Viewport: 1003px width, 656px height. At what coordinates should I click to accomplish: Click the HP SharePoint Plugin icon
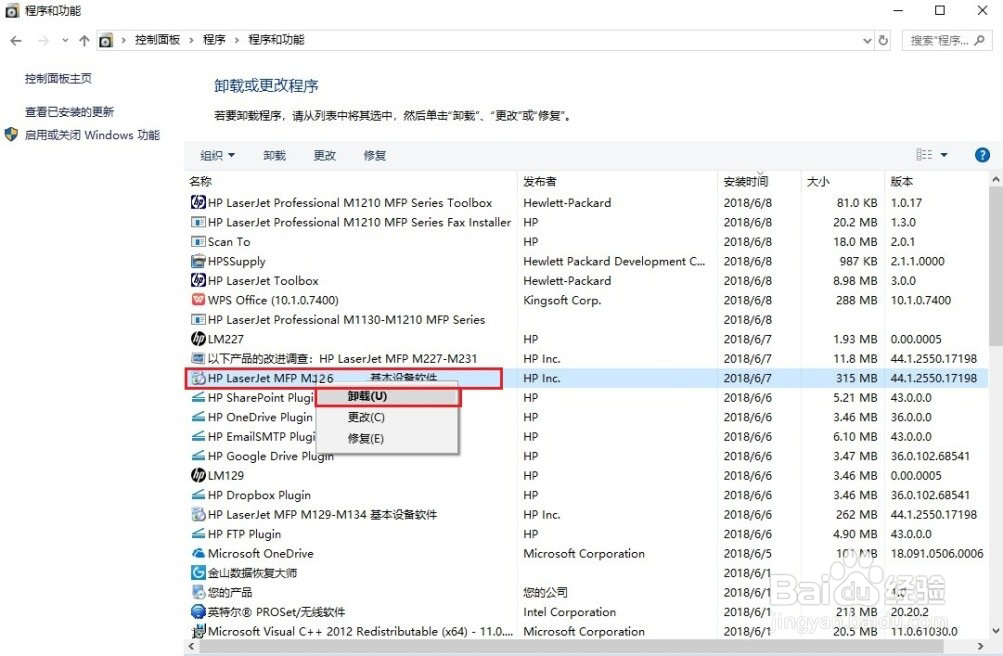(x=198, y=398)
